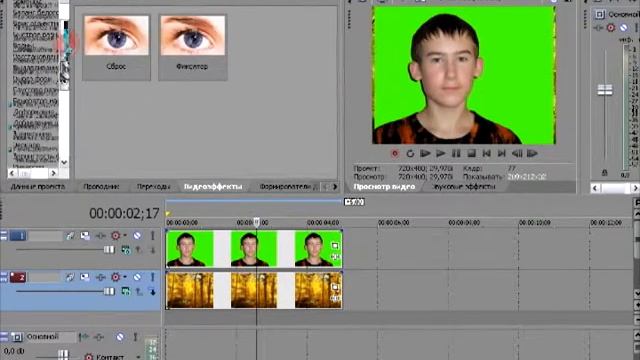Switch to Данные проекта tab

coord(38,187)
